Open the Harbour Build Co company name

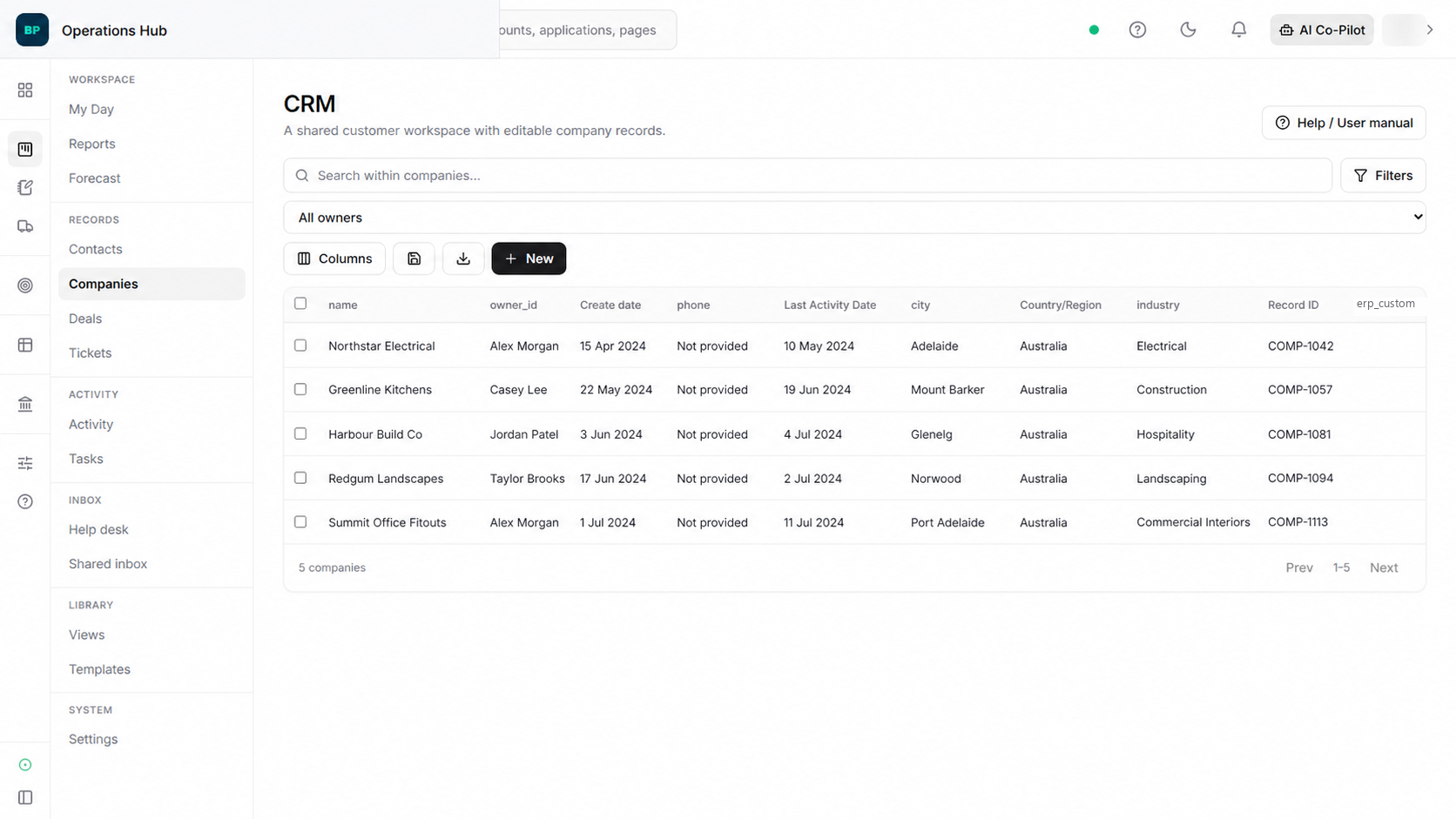point(375,434)
